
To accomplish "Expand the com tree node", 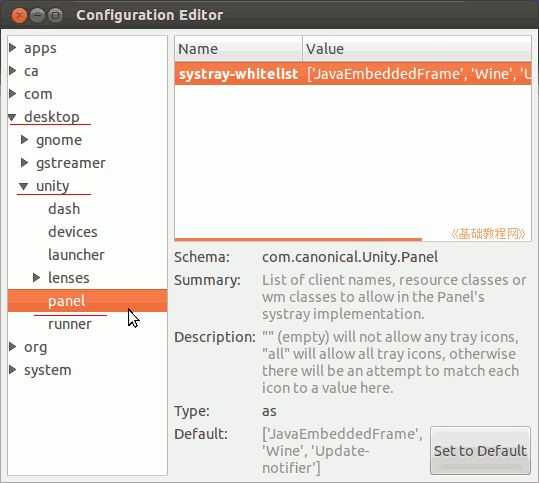I will (13, 94).
